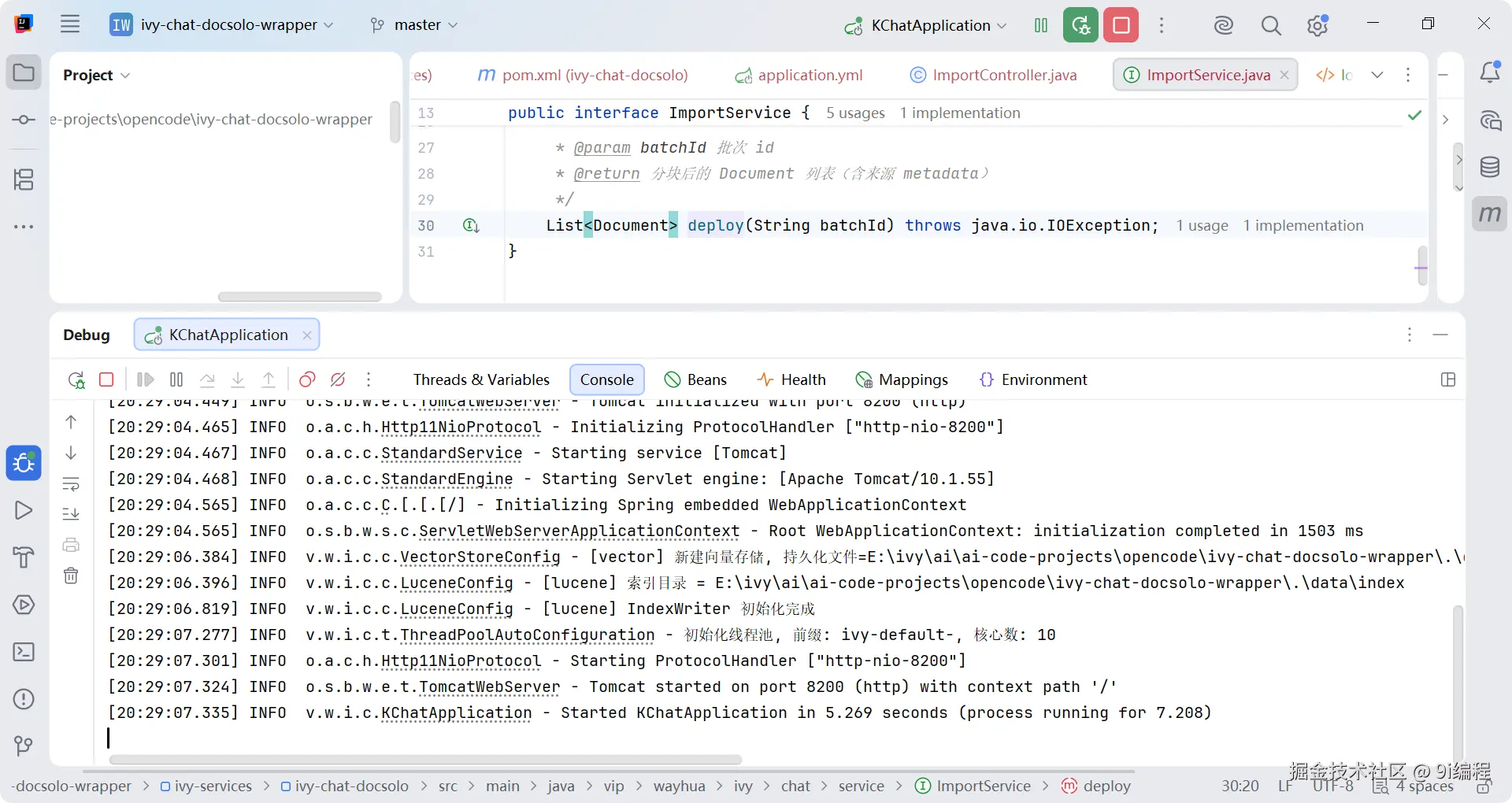Open more debug toolbar options
This screenshot has width=1512, height=803.
(x=369, y=379)
